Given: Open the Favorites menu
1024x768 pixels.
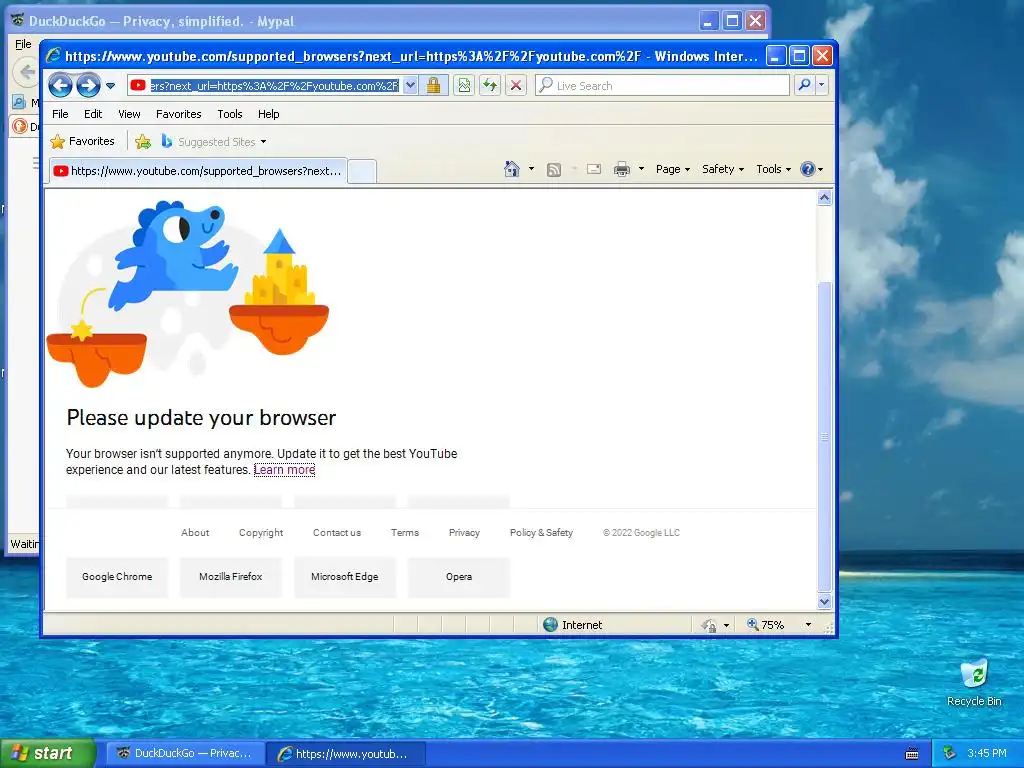Looking at the screenshot, I should 178,114.
